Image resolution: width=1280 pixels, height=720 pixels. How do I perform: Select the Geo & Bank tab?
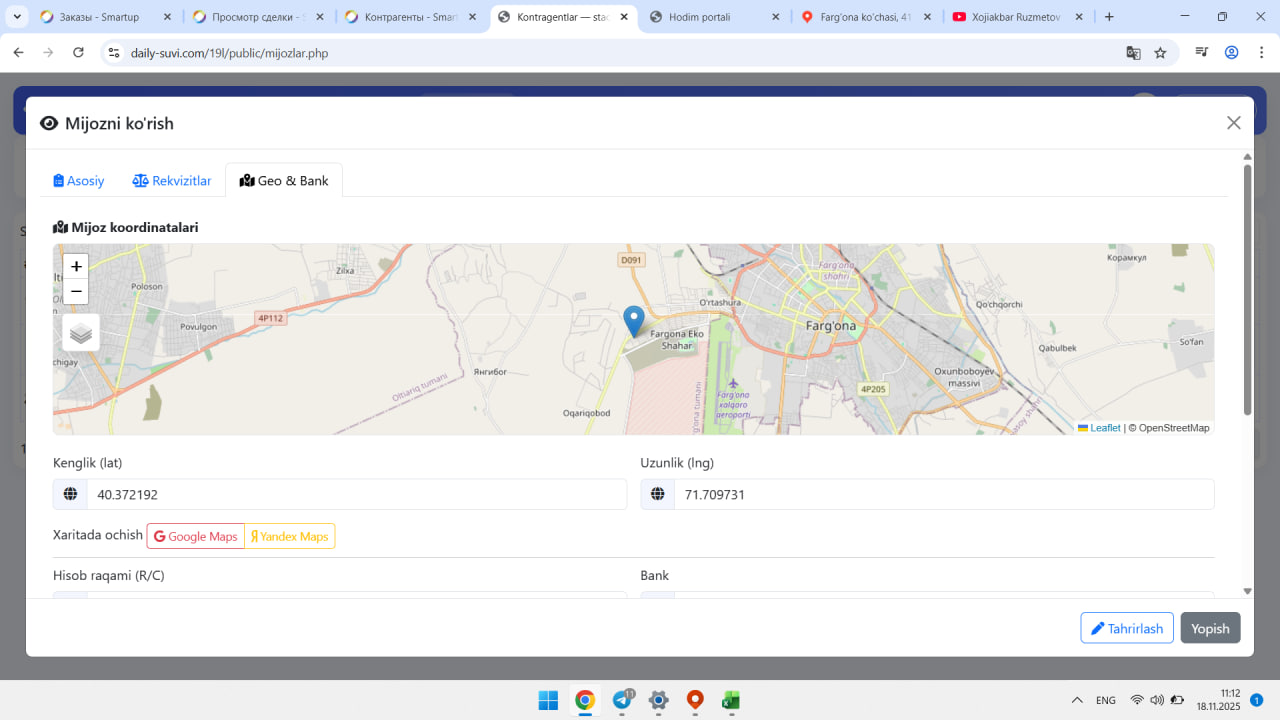pyautogui.click(x=284, y=181)
